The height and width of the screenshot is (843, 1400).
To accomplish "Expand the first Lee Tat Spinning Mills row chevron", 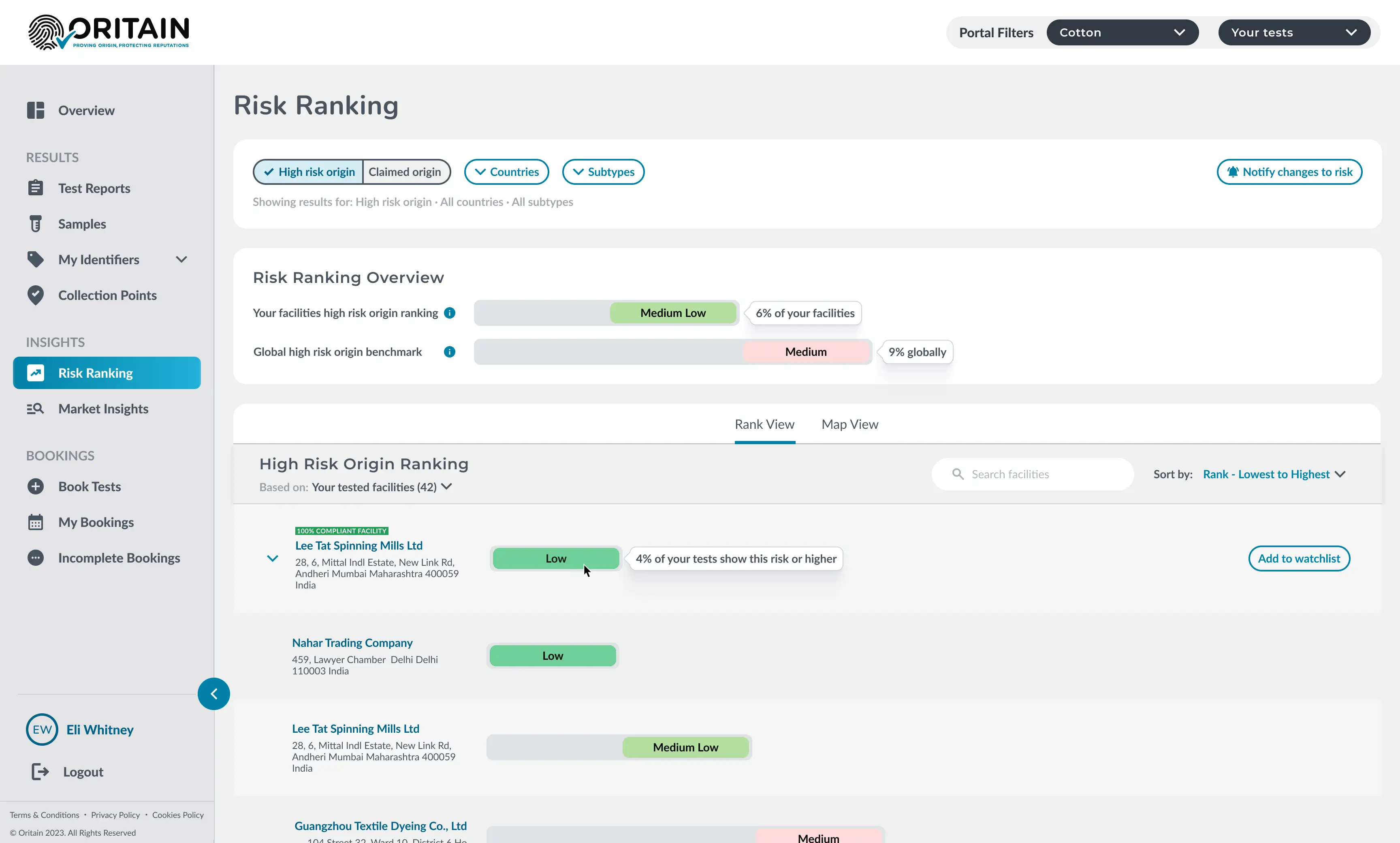I will coord(273,558).
